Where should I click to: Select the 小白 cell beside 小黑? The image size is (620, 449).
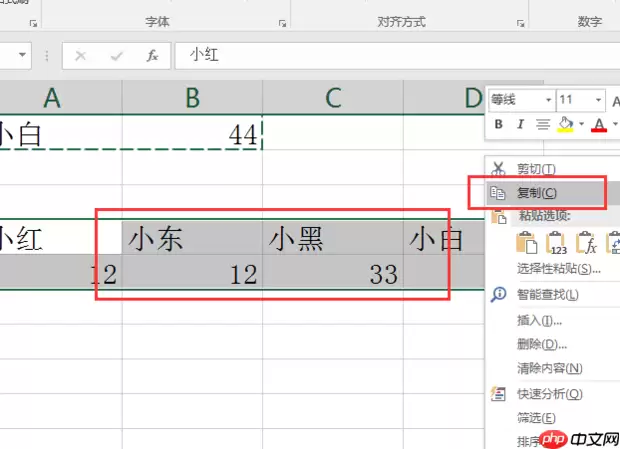[x=444, y=237]
